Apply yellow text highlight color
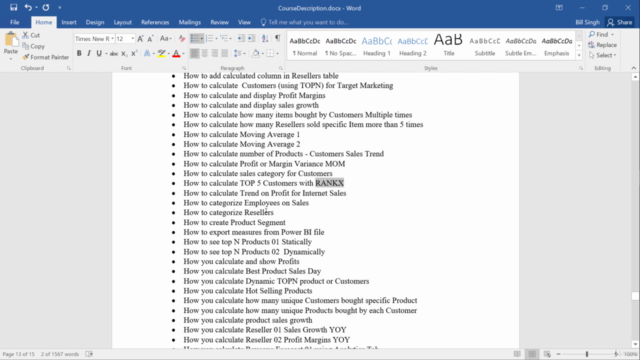The image size is (640, 360). tap(162, 53)
